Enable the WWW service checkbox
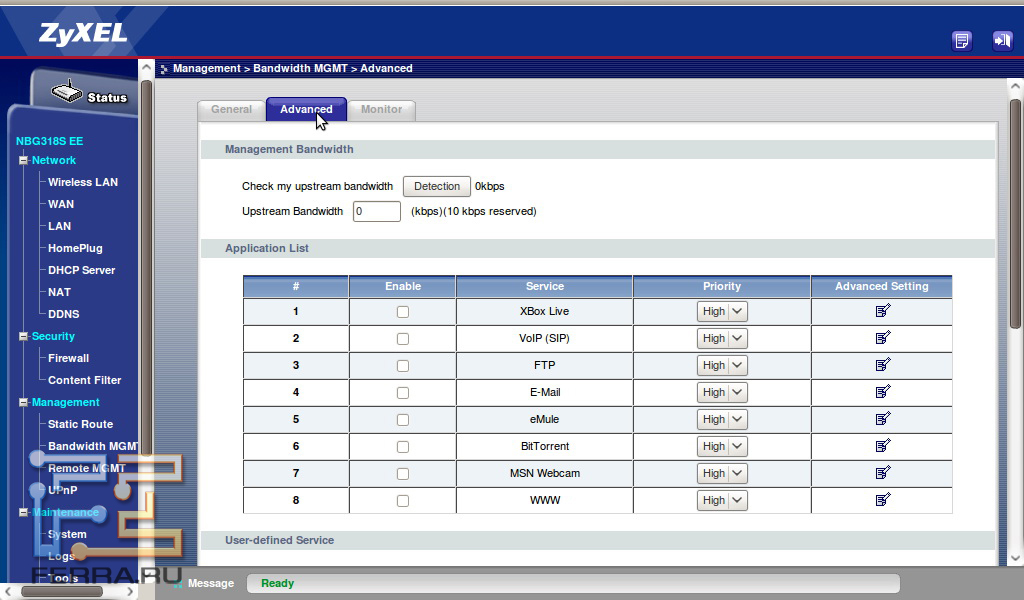 [x=403, y=501]
